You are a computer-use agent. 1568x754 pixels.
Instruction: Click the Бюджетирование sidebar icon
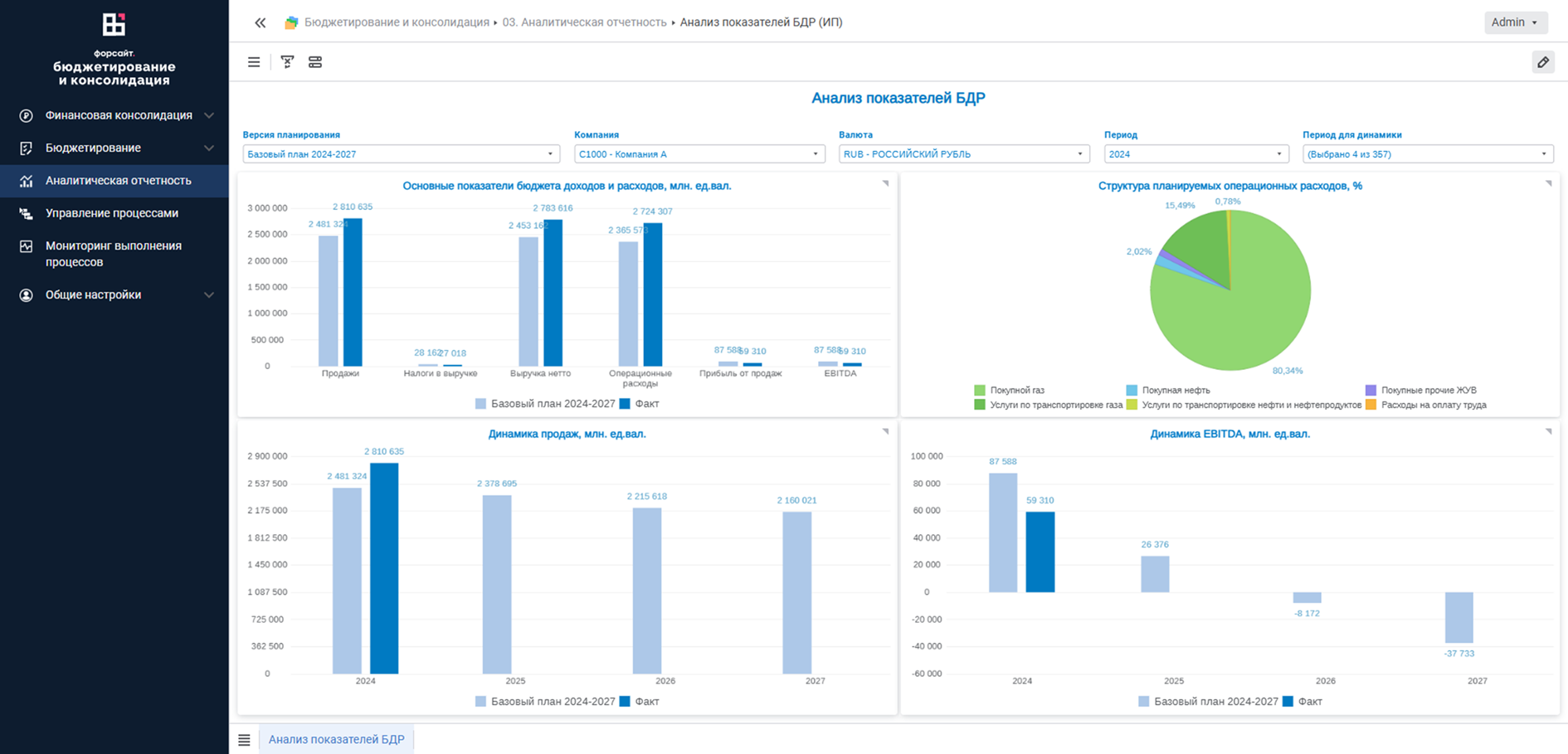point(27,148)
